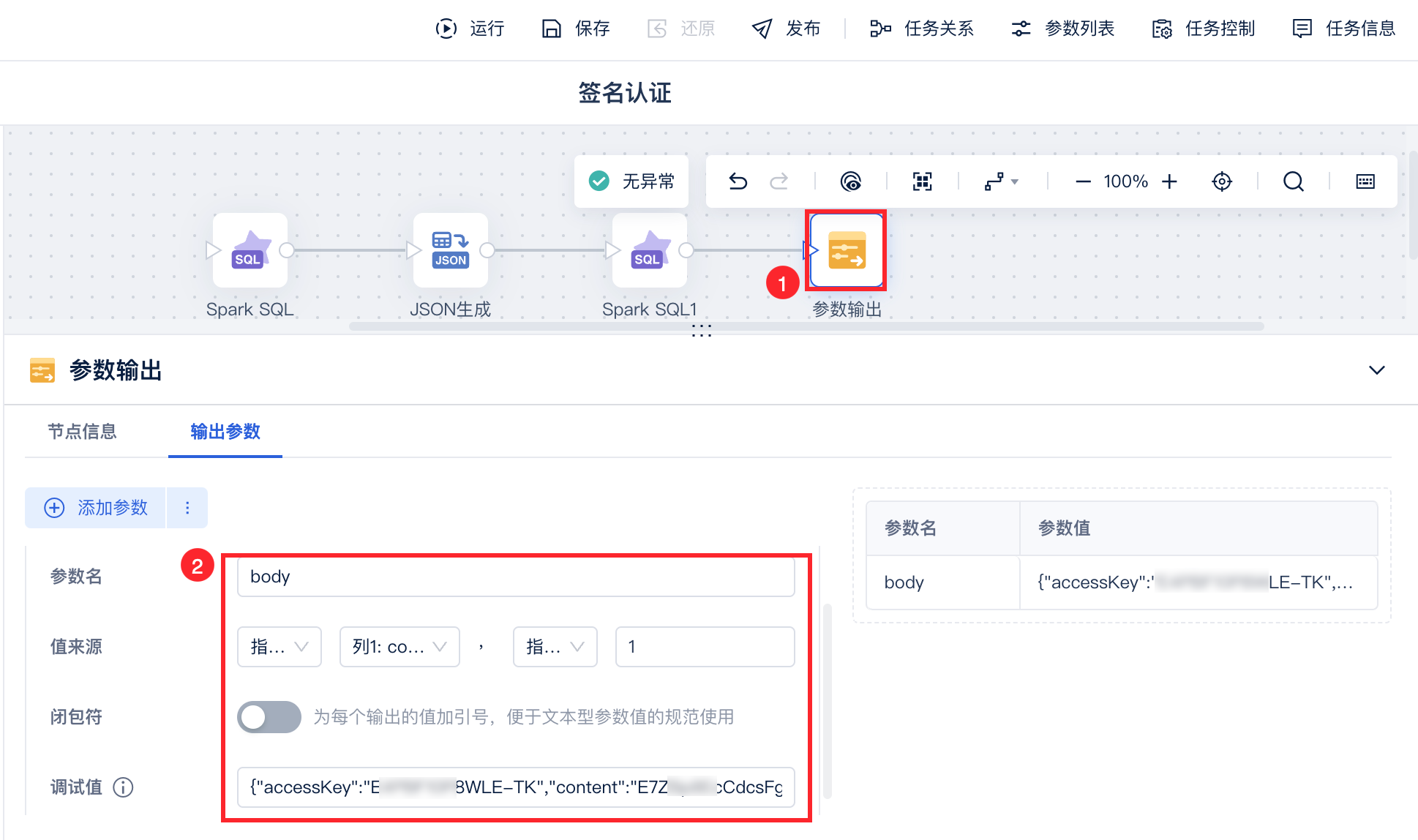Switch to the 节点信息 tab
The height and width of the screenshot is (840, 1418).
coord(82,432)
